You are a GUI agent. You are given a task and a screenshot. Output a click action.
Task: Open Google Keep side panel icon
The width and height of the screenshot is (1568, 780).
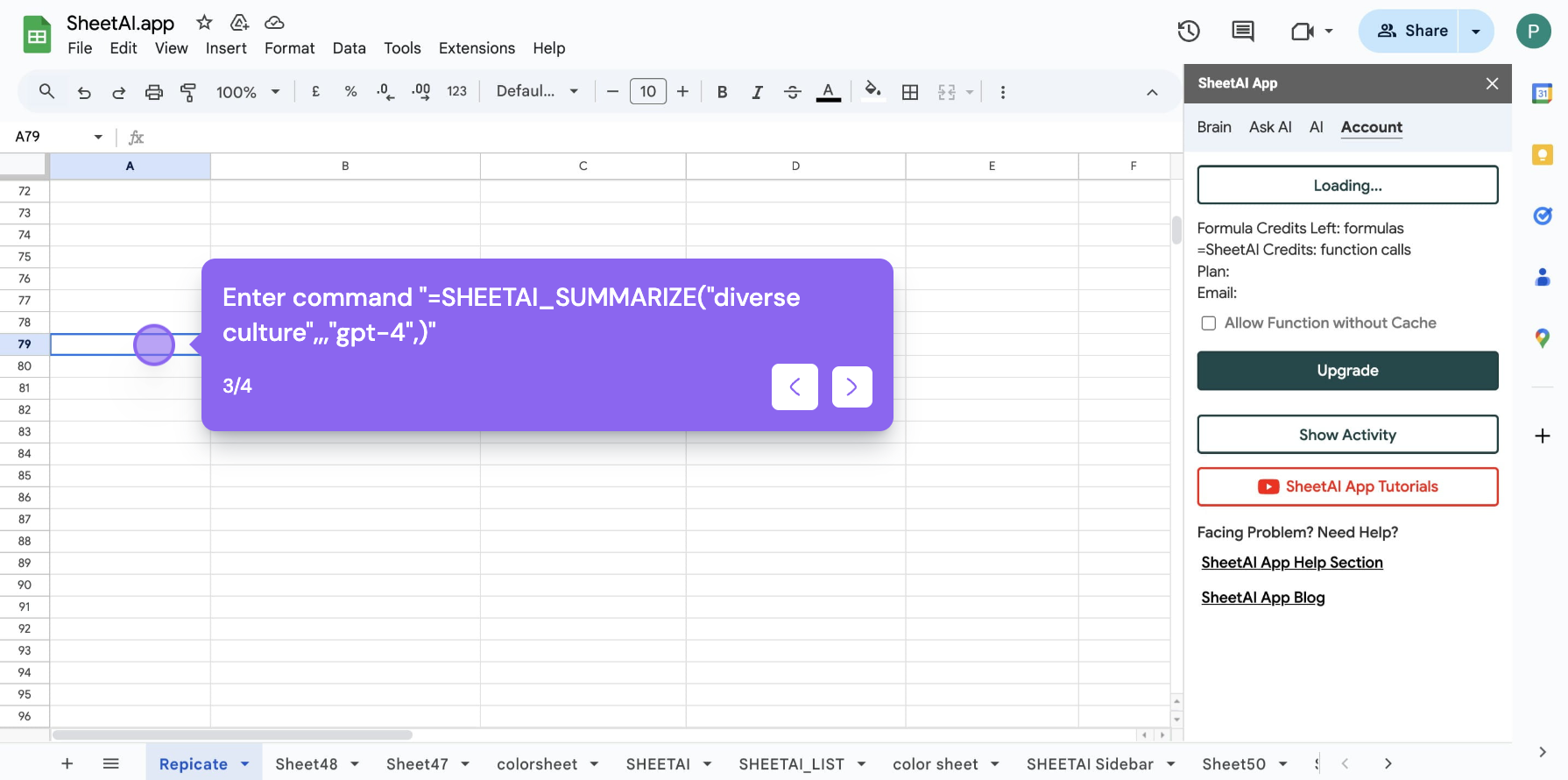(1543, 155)
